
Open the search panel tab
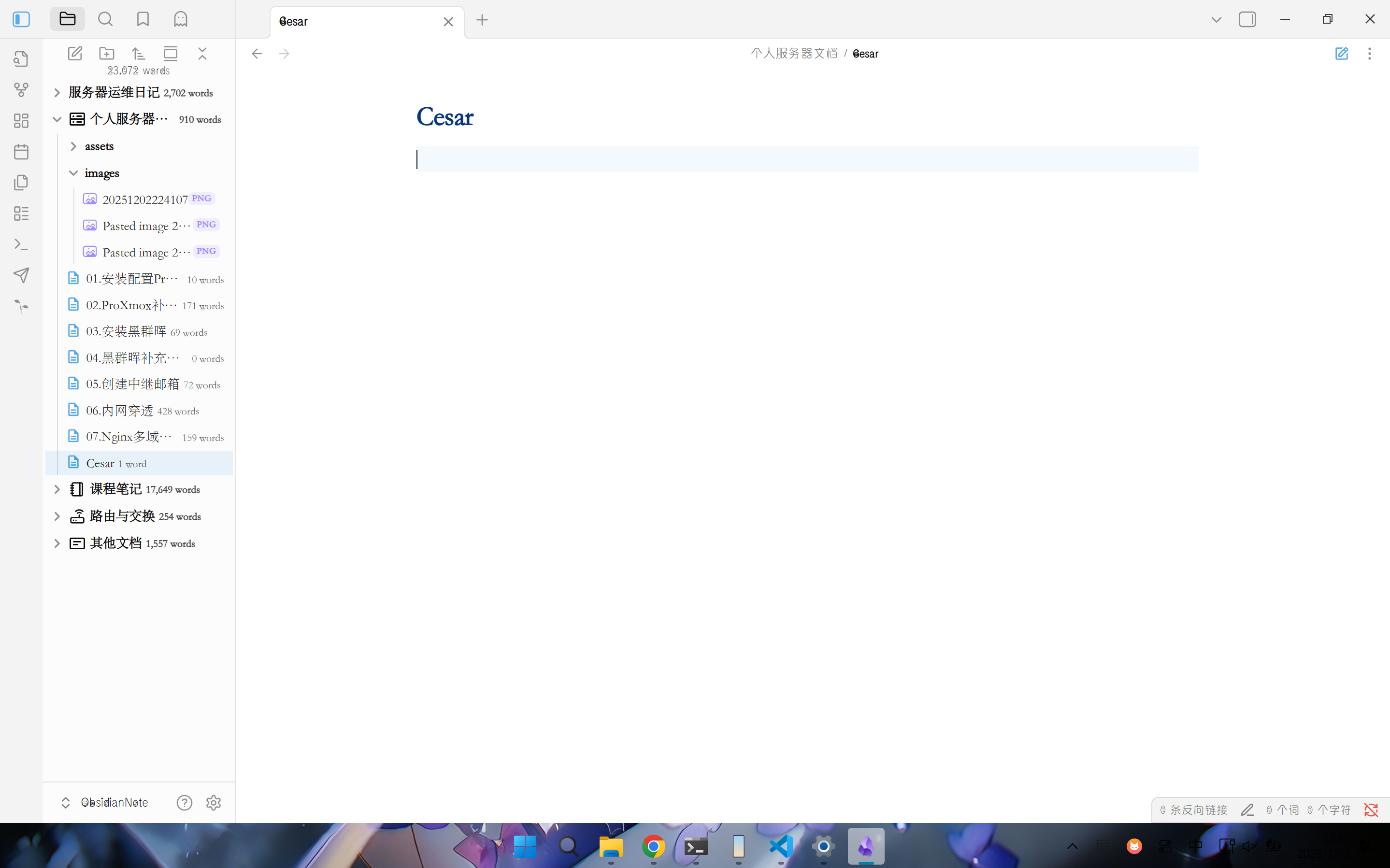(x=105, y=19)
